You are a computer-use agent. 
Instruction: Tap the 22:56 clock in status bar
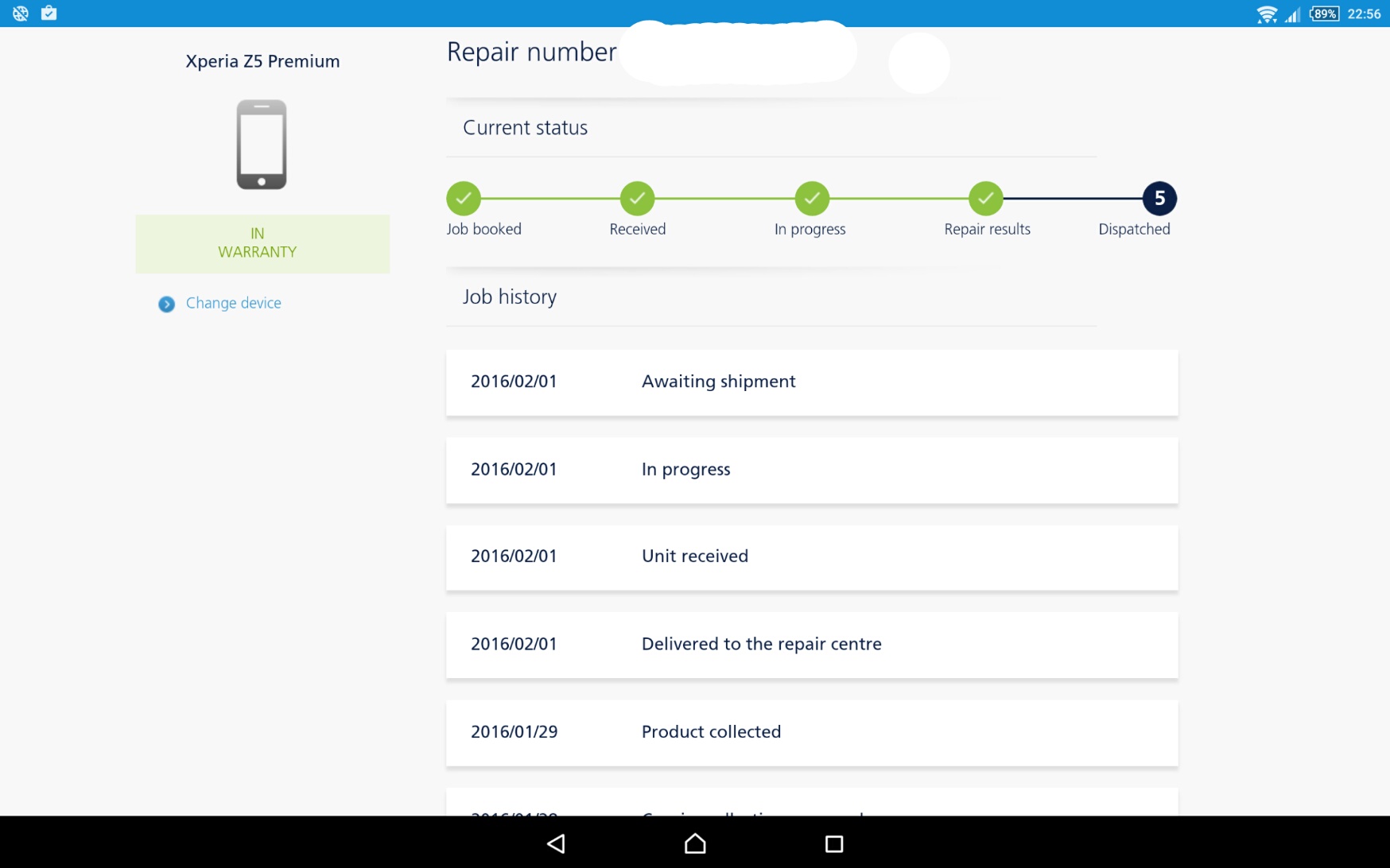1364,14
